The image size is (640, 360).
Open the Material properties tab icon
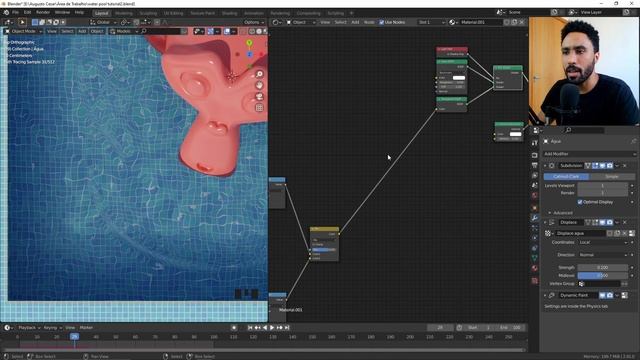coord(535,269)
